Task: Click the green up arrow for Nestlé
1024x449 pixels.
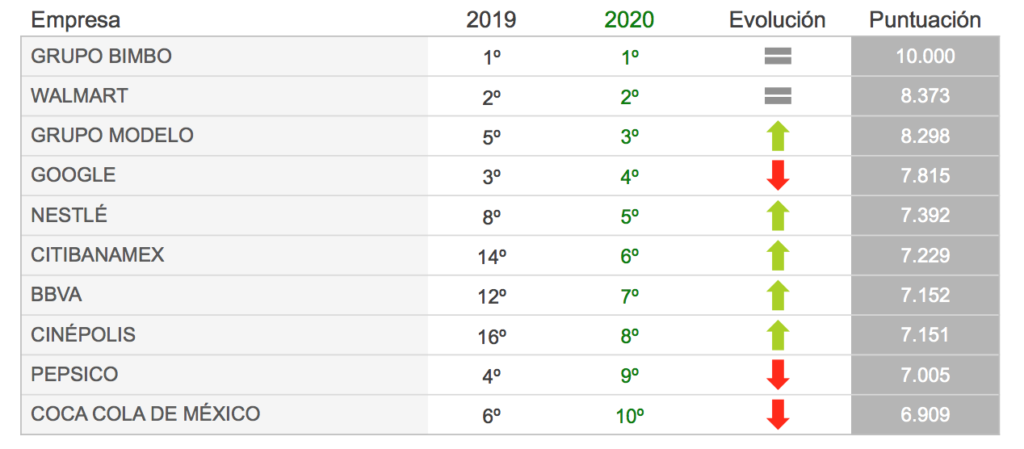Action: pos(778,215)
